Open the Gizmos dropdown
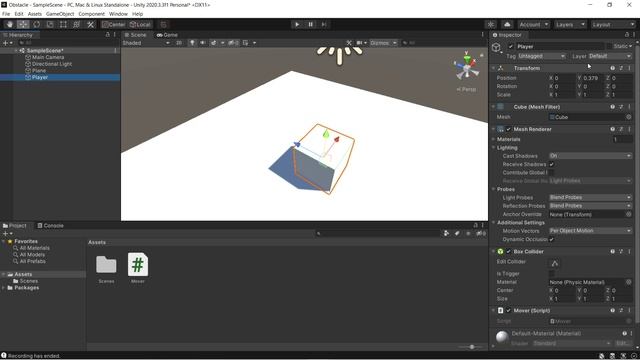The height and width of the screenshot is (360, 640). pos(383,43)
